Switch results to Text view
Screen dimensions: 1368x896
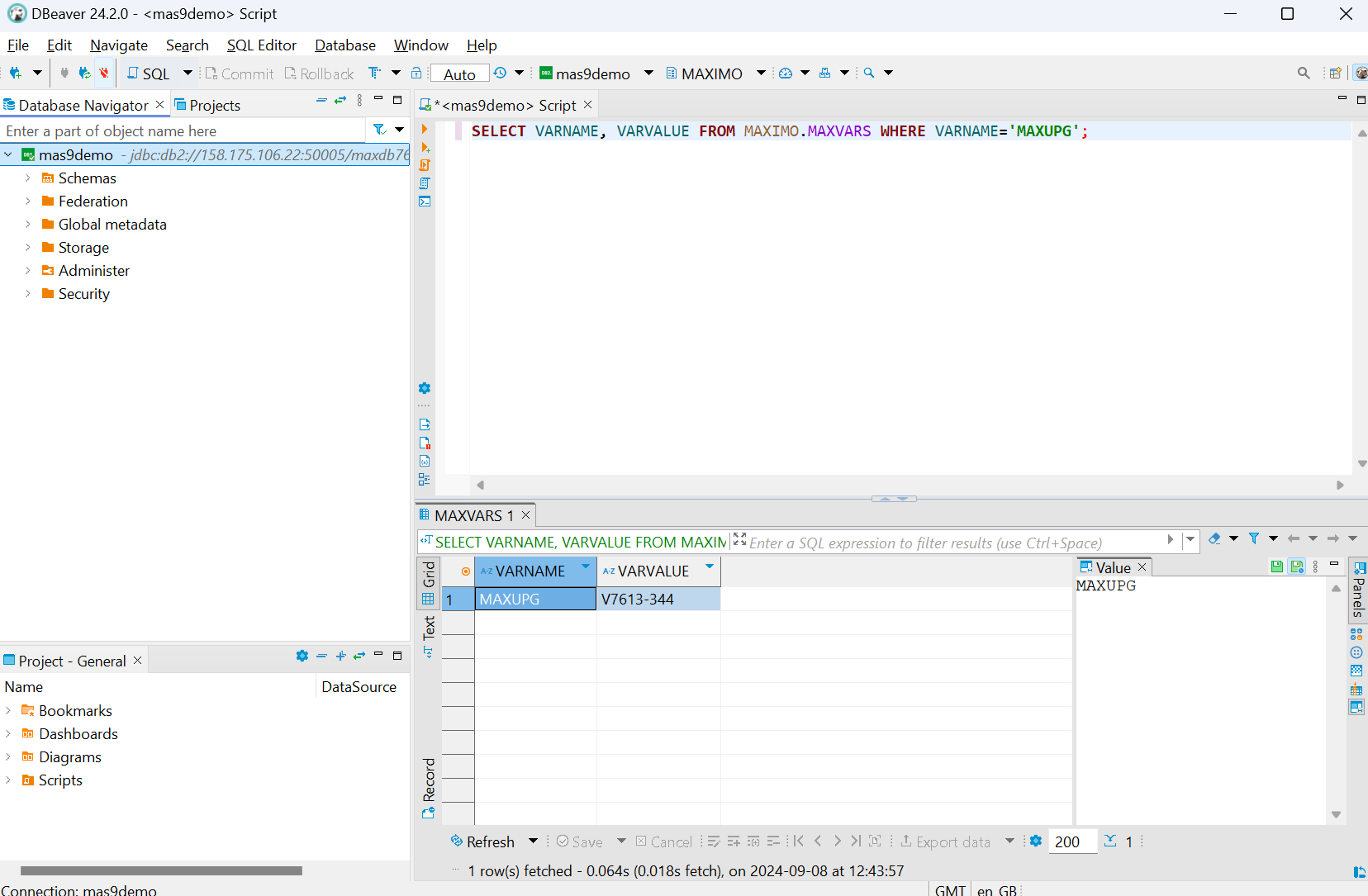[429, 636]
